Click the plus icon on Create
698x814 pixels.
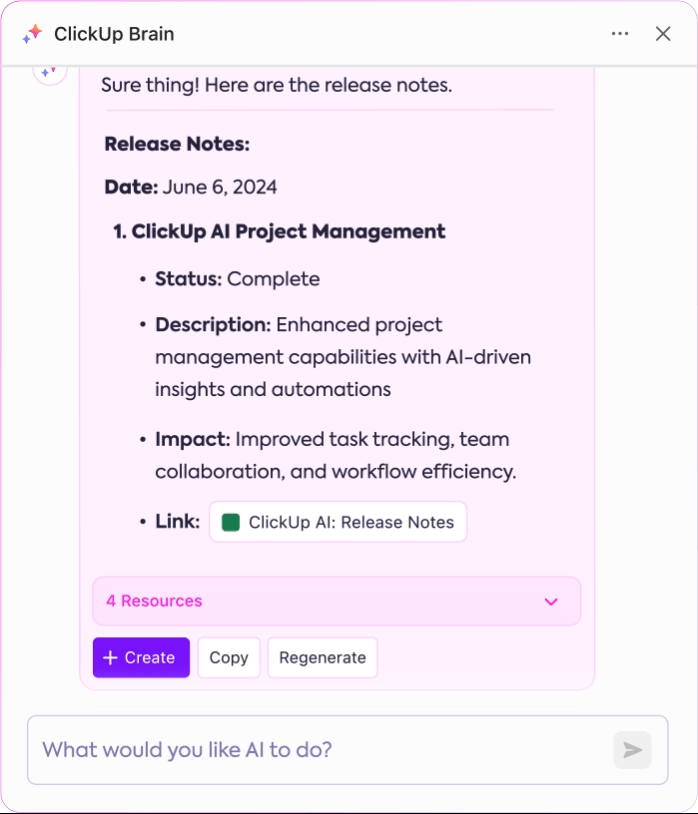pyautogui.click(x=110, y=658)
